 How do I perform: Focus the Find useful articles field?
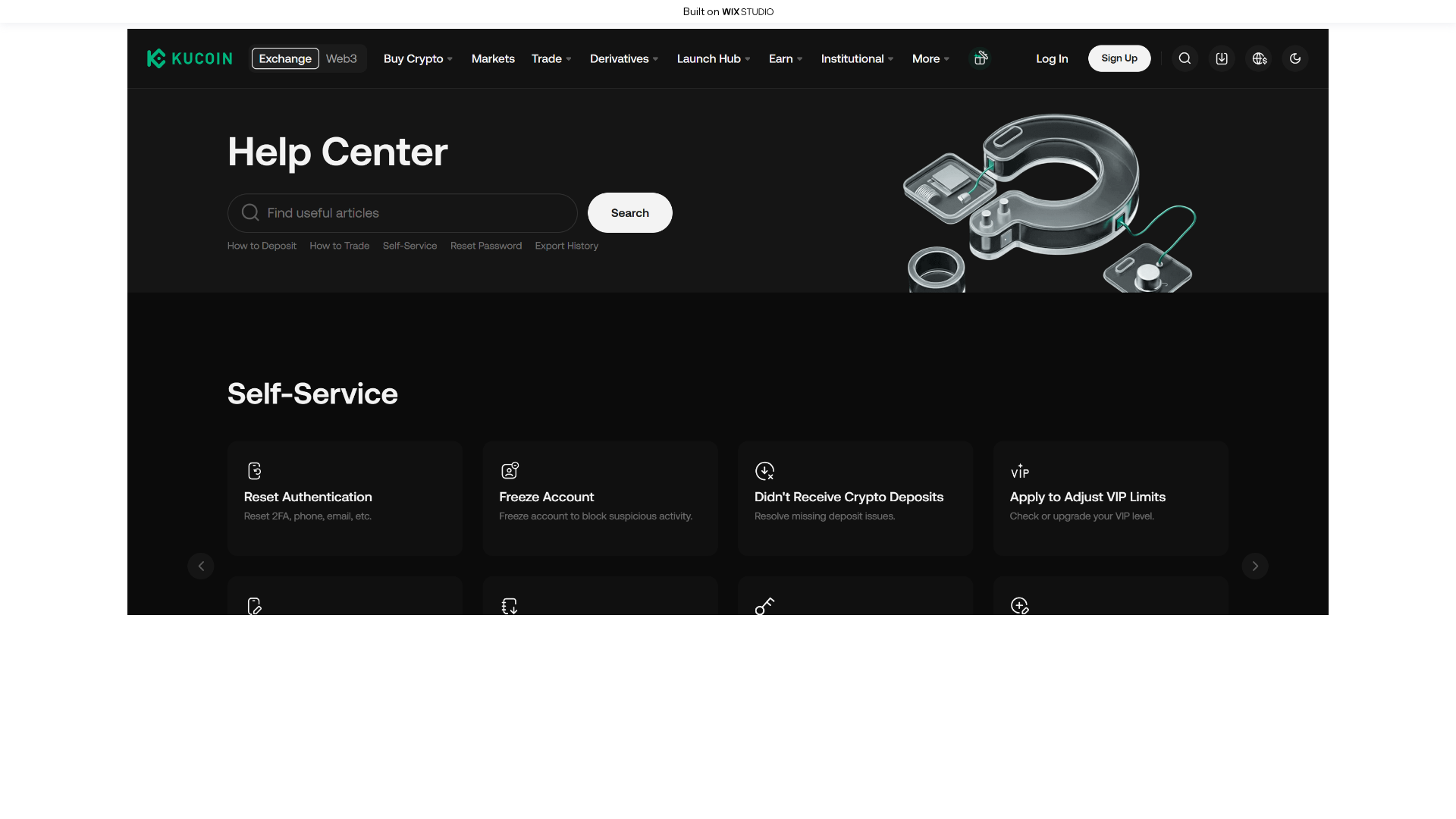click(x=403, y=212)
